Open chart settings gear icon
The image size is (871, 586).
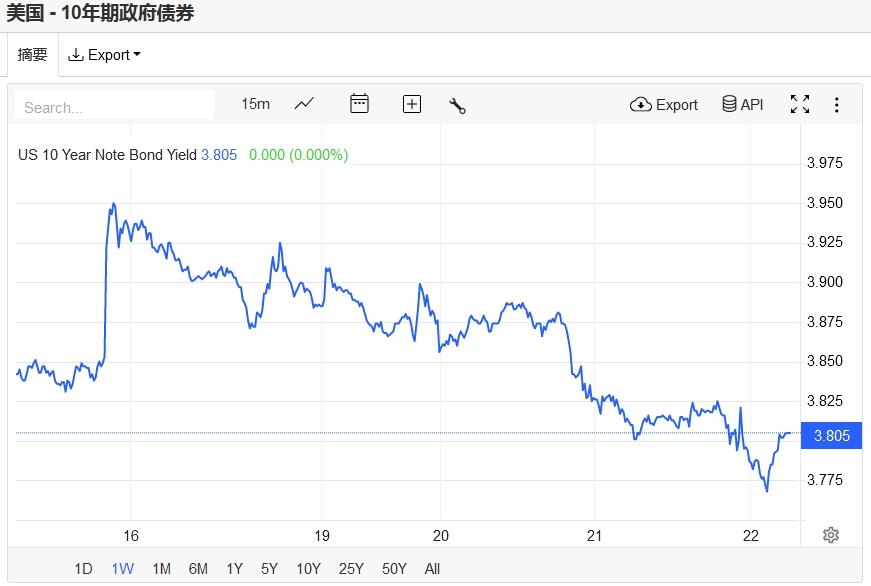coord(830,535)
